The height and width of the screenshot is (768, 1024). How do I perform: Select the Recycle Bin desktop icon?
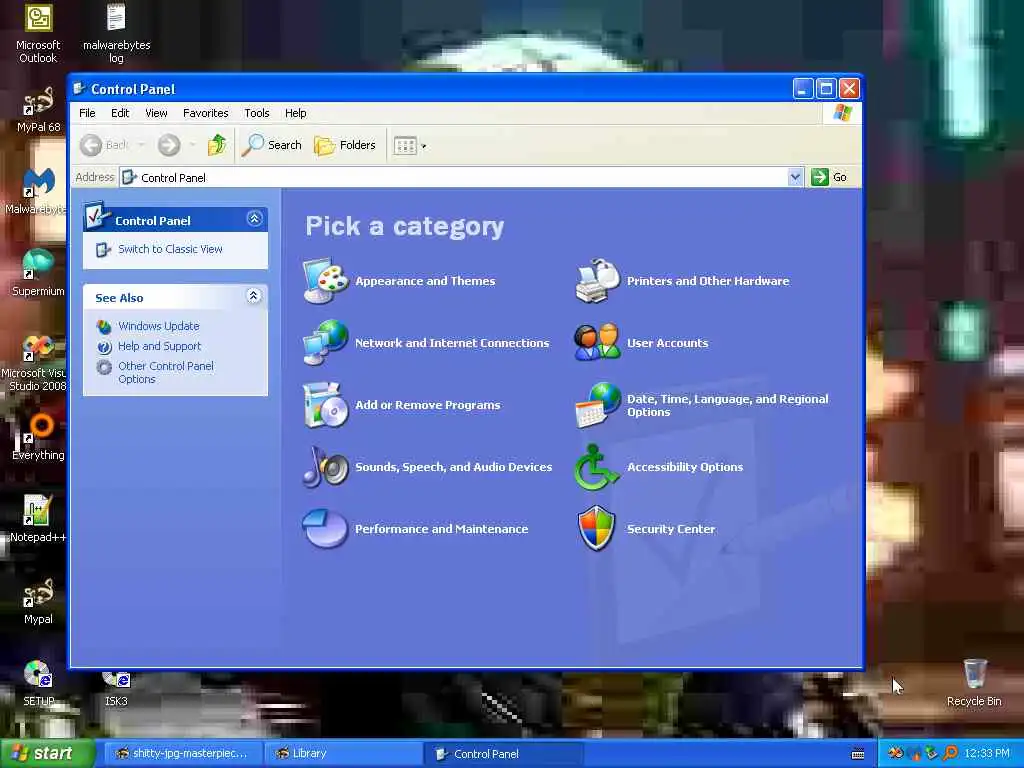pyautogui.click(x=974, y=682)
